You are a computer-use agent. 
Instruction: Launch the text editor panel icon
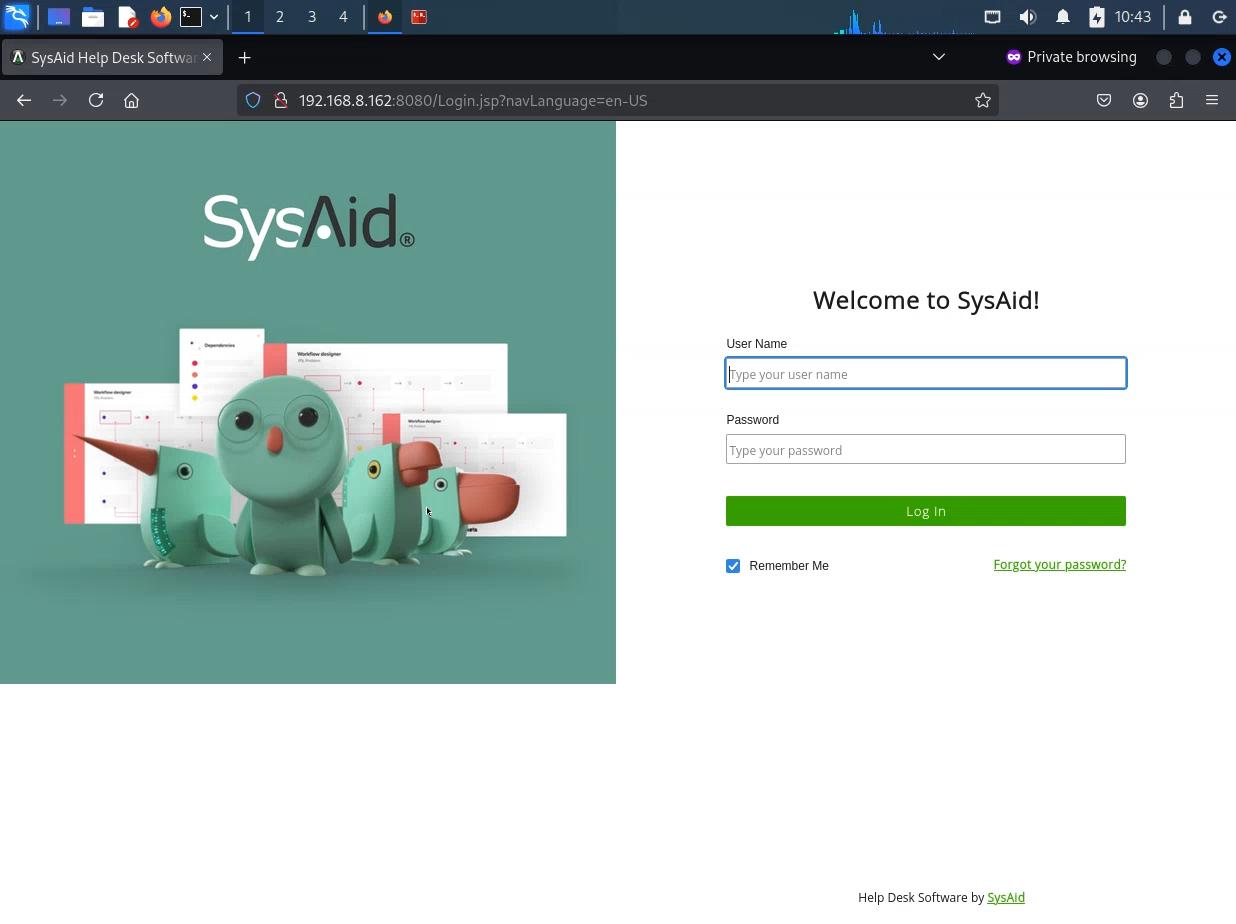click(x=127, y=17)
